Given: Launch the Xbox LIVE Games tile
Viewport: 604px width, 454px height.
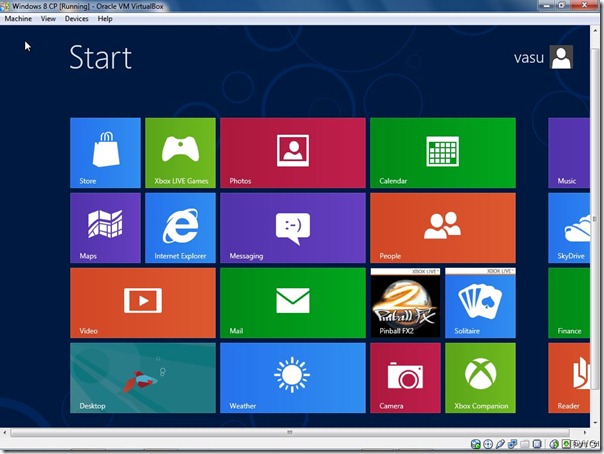Looking at the screenshot, I should 180,153.
